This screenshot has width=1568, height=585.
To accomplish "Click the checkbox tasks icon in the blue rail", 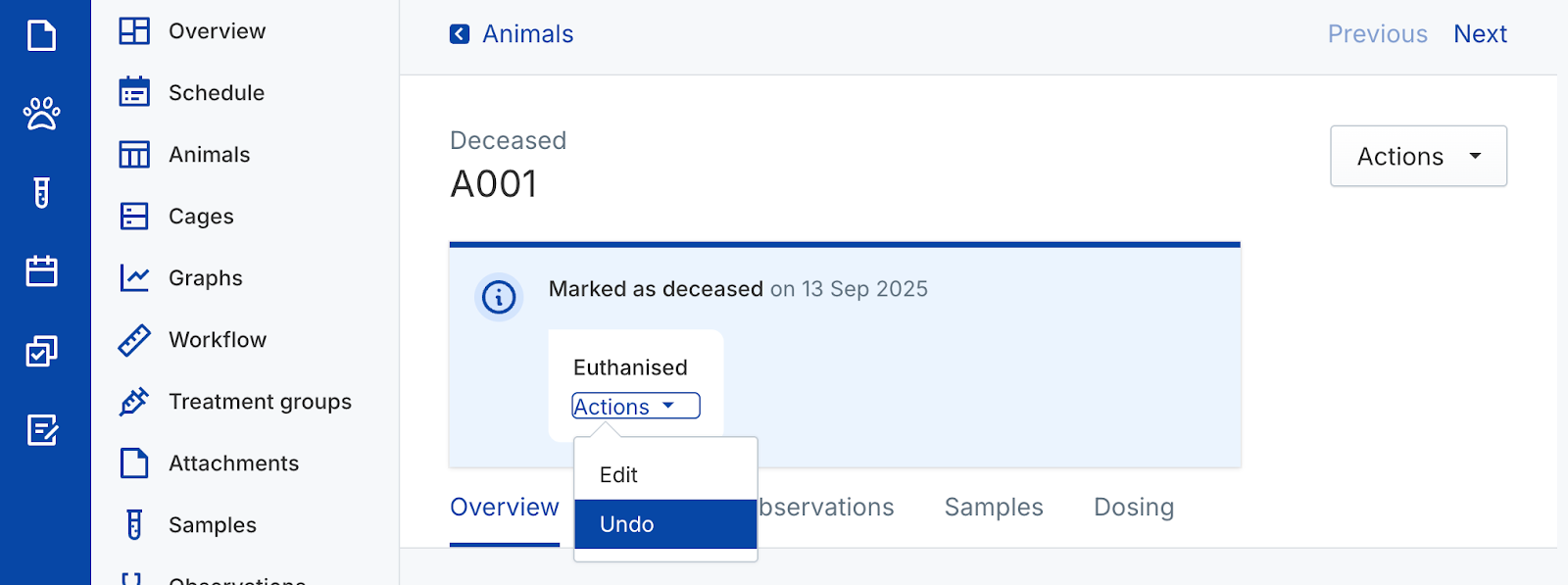I will (x=41, y=351).
